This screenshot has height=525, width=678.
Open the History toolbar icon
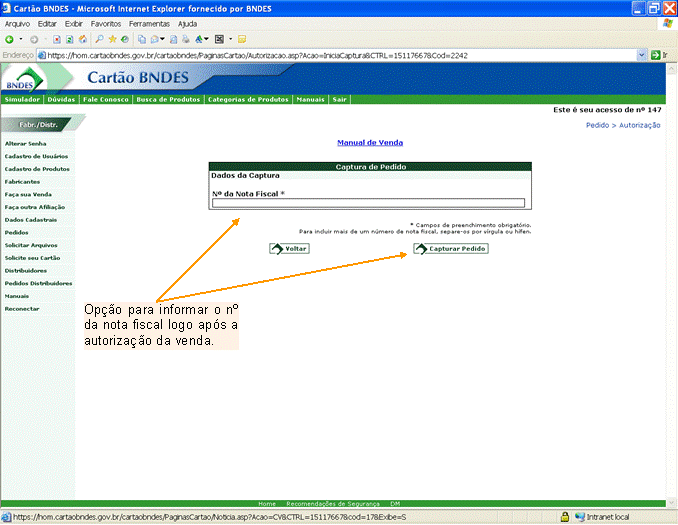pyautogui.click(x=125, y=39)
